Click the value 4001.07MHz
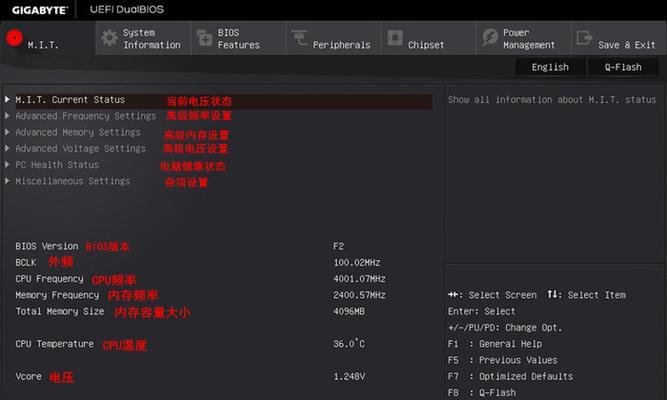 [x=359, y=279]
